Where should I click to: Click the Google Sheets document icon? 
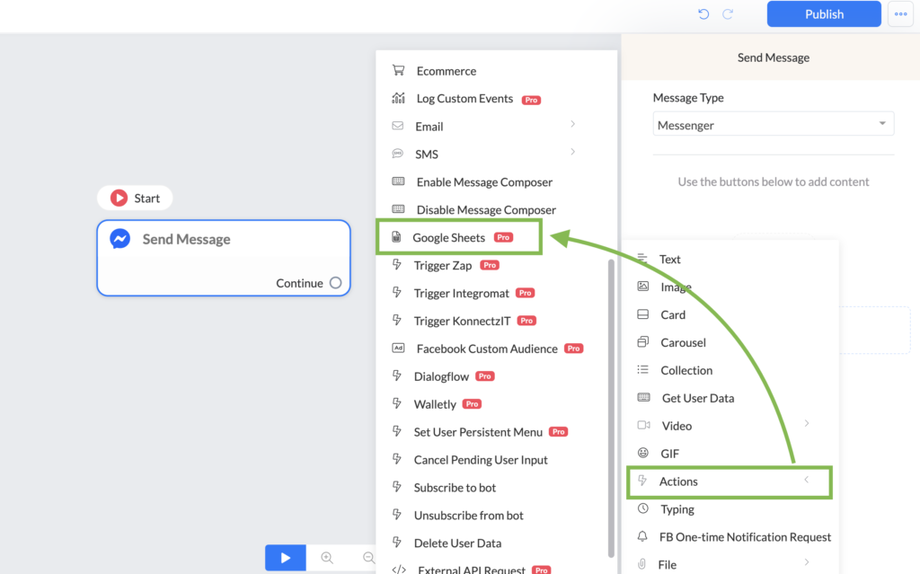[x=397, y=237]
